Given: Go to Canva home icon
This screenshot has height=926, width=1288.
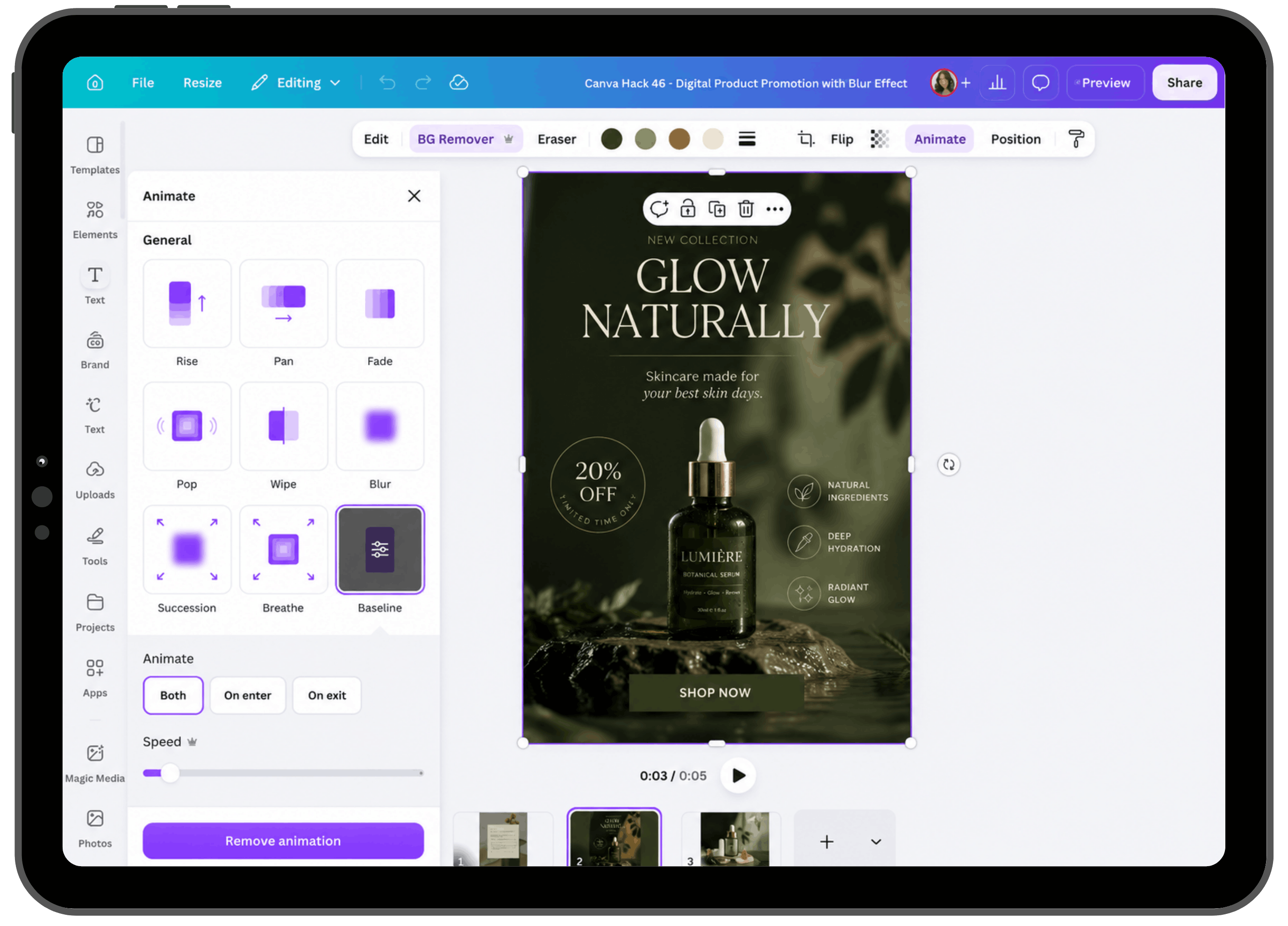Looking at the screenshot, I should pyautogui.click(x=95, y=83).
